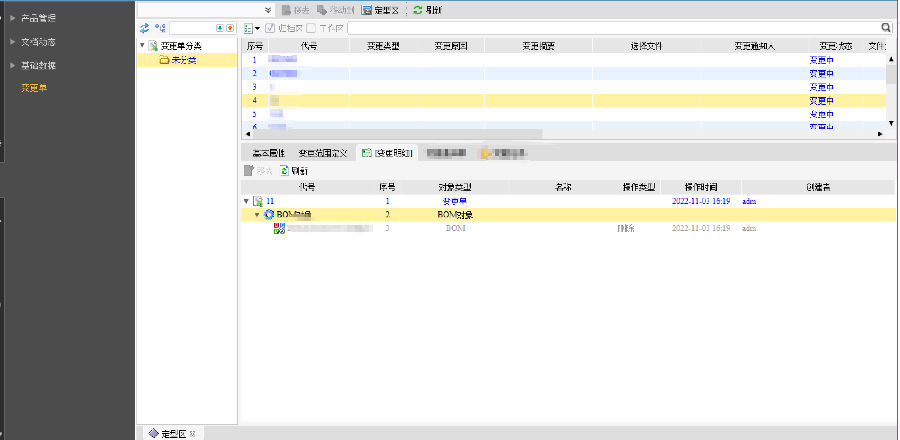Click the refresh icon in top toolbar
This screenshot has width=900, height=440.
click(x=418, y=9)
